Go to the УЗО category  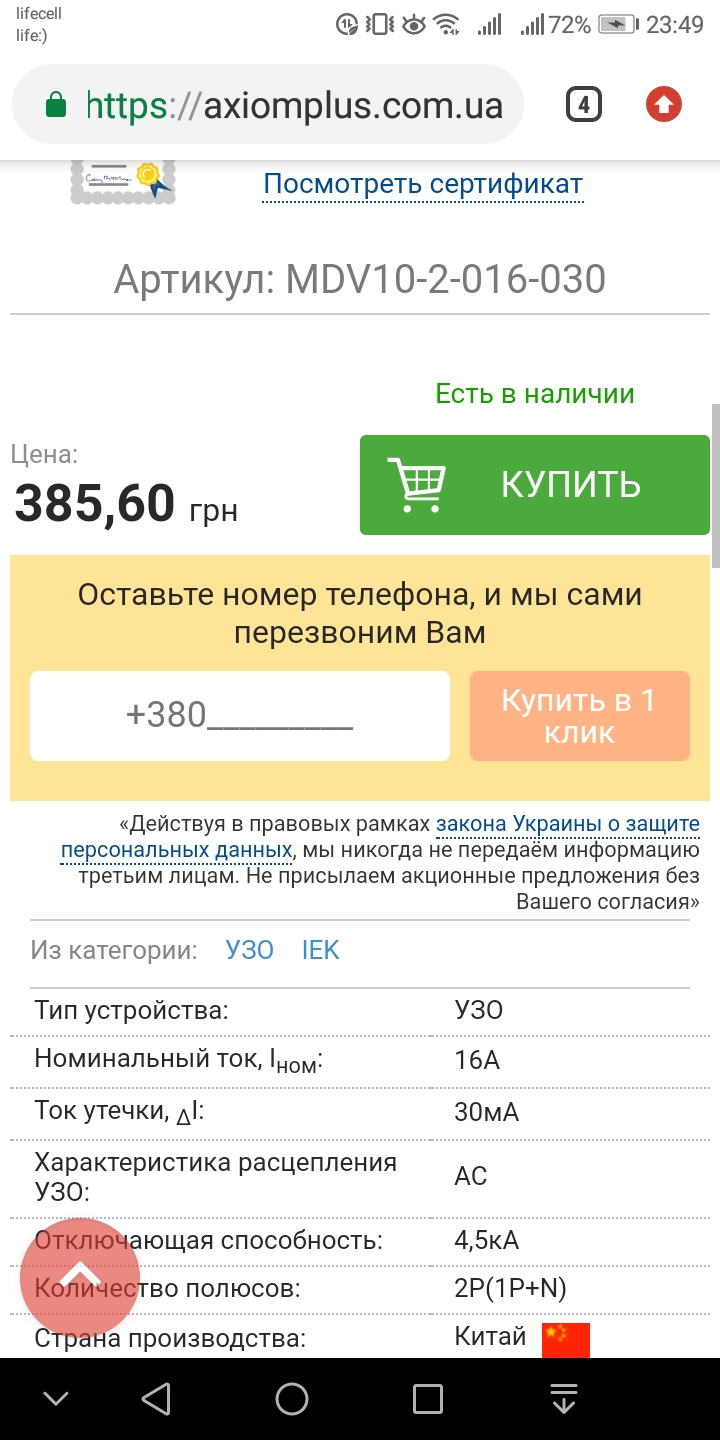[250, 950]
